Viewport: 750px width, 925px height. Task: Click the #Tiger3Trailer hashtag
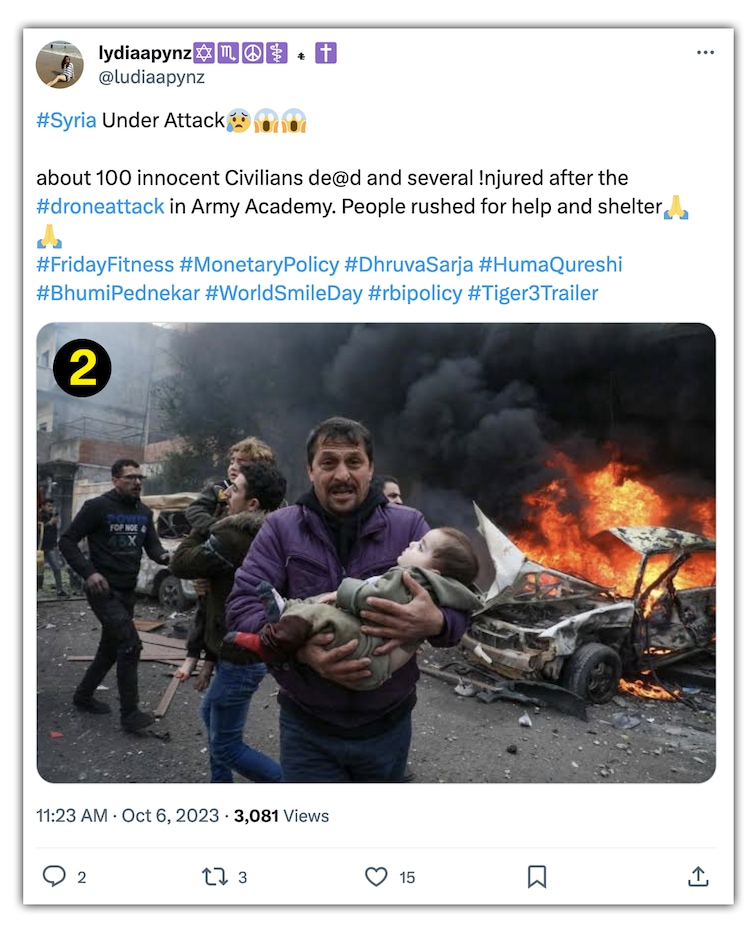click(532, 293)
